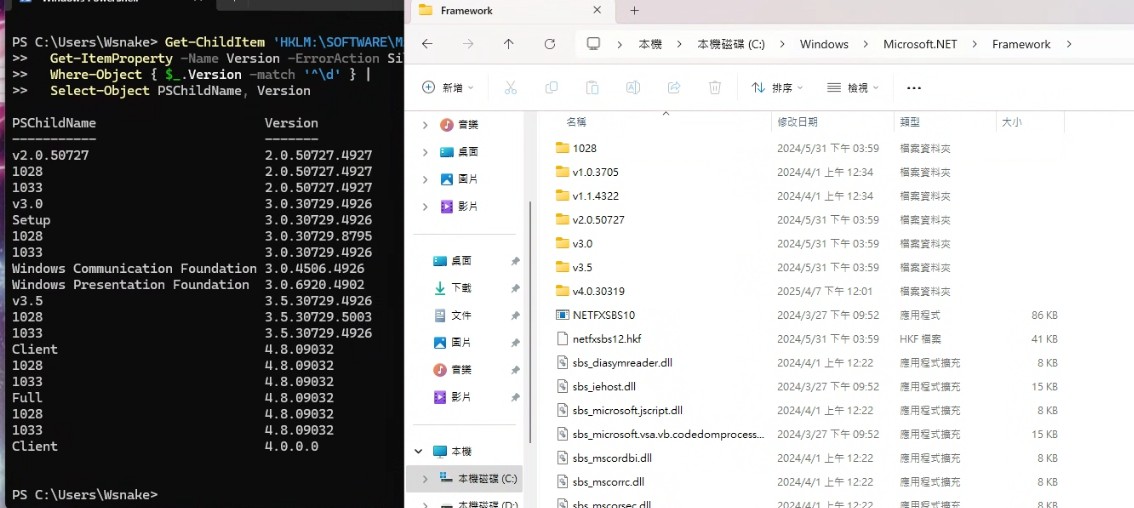1134x508 pixels.
Task: Open a new Explorer tab with plus
Action: pyautogui.click(x=634, y=10)
